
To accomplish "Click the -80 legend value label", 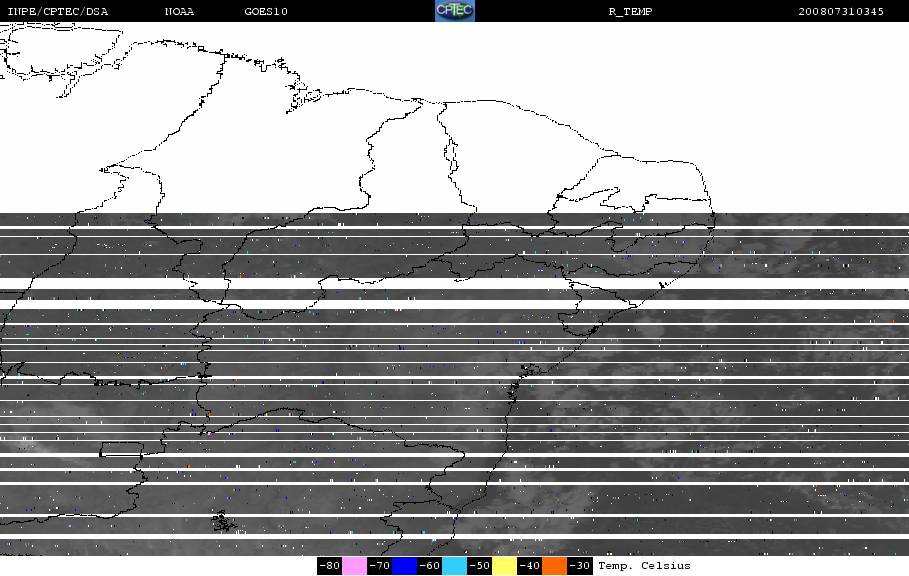I will pyautogui.click(x=330, y=566).
